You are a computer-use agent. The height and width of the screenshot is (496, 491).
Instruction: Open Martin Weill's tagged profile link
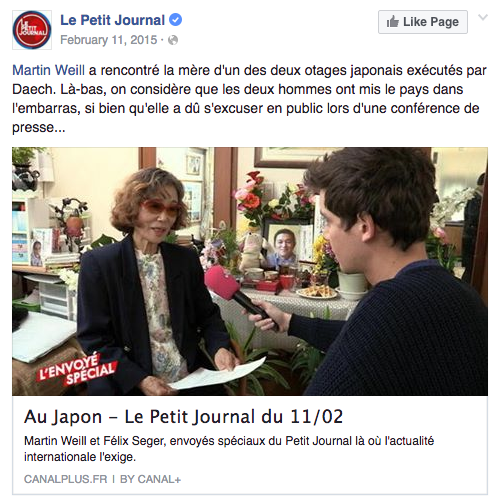pyautogui.click(x=48, y=70)
